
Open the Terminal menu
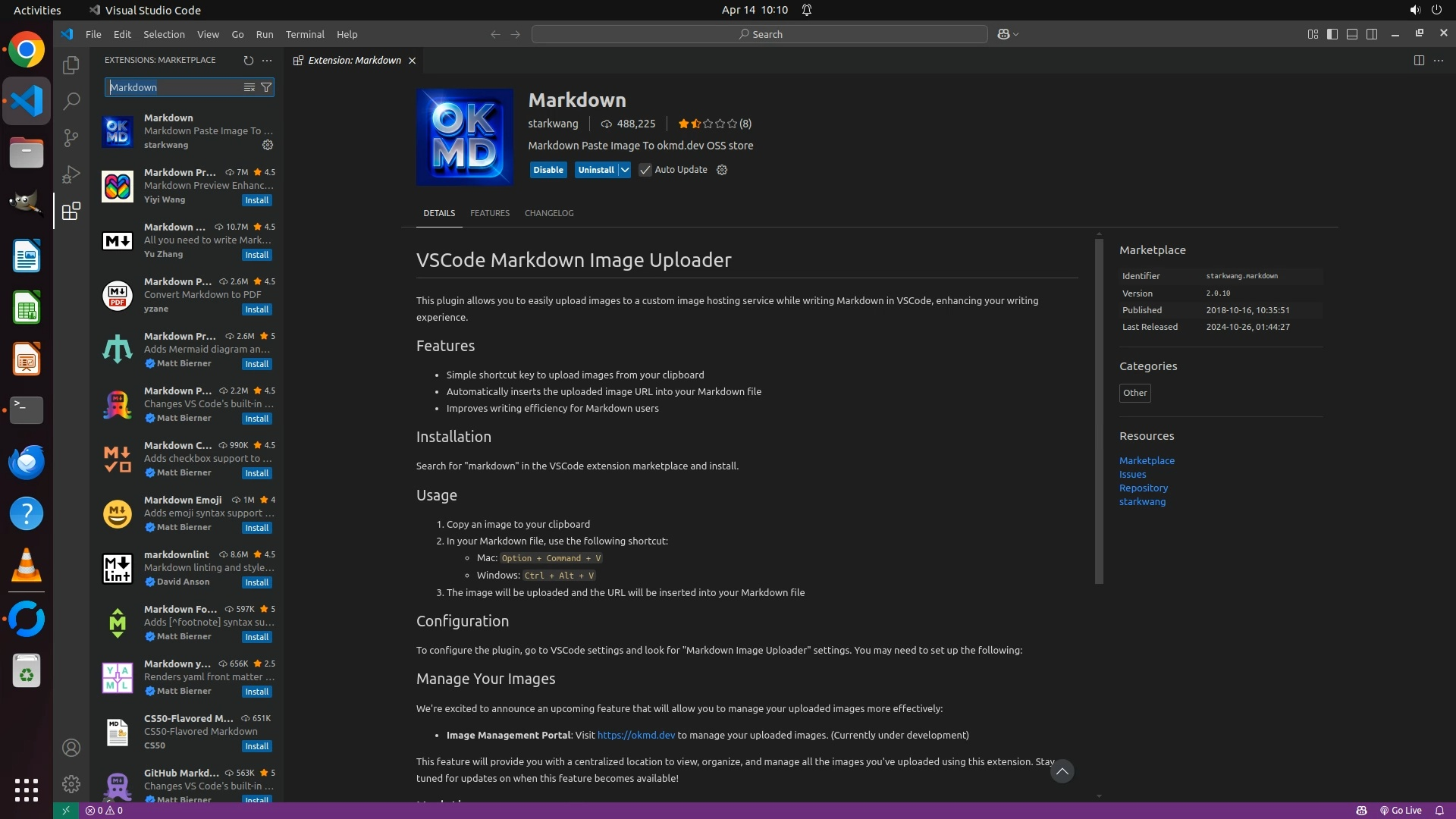click(x=304, y=34)
